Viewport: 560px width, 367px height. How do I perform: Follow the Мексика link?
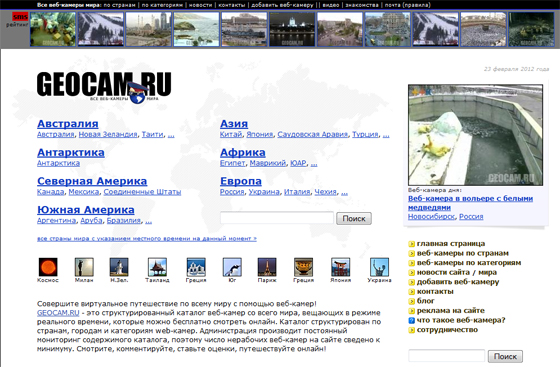click(84, 192)
